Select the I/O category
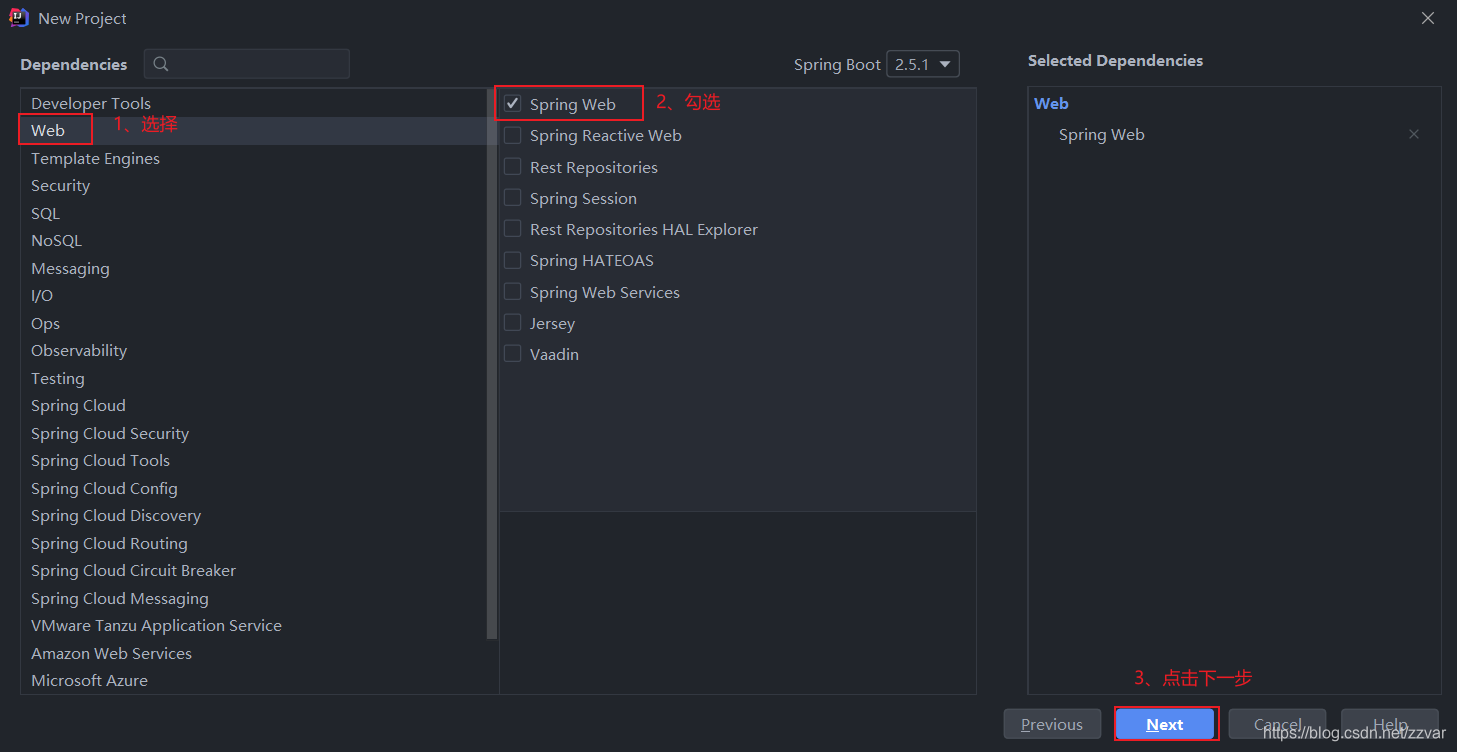 click(x=253, y=296)
